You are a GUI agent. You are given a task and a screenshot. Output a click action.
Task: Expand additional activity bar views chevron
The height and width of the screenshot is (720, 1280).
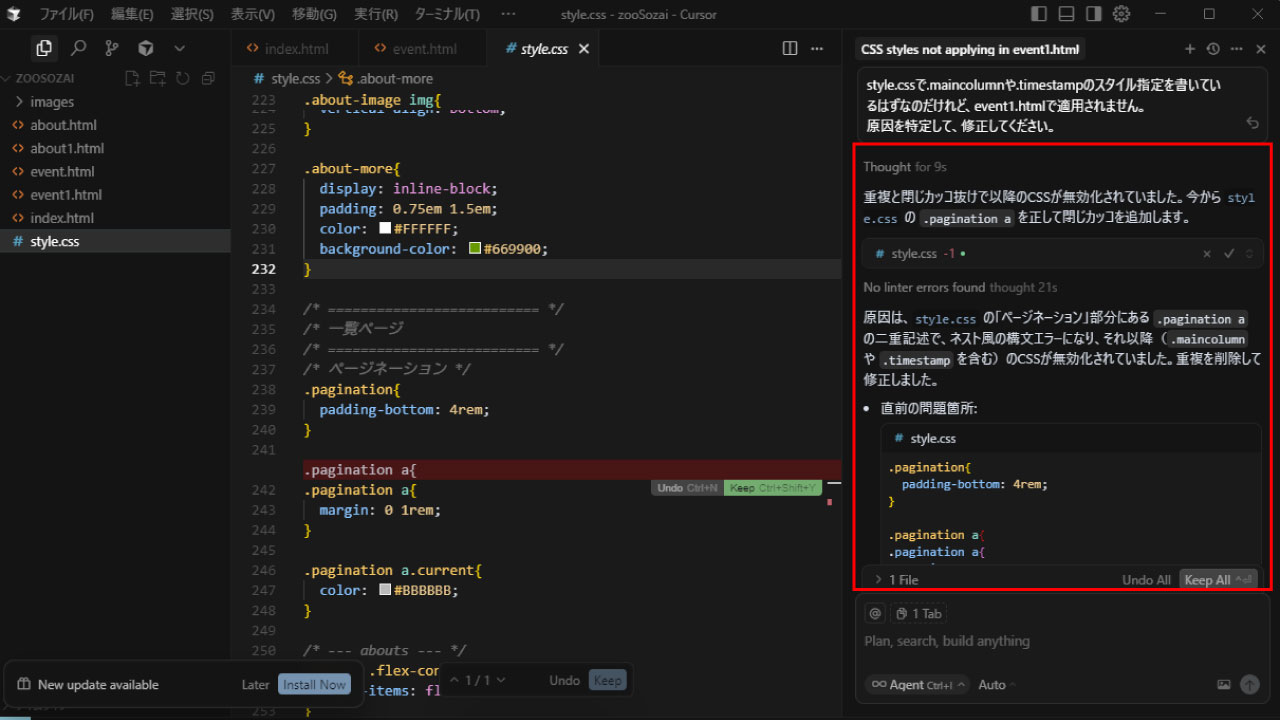pyautogui.click(x=179, y=48)
